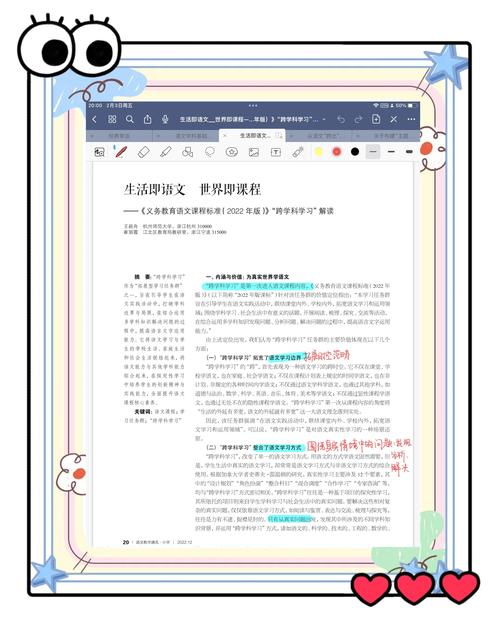
Task: Open the Elements sticker tool
Action: click(232, 152)
